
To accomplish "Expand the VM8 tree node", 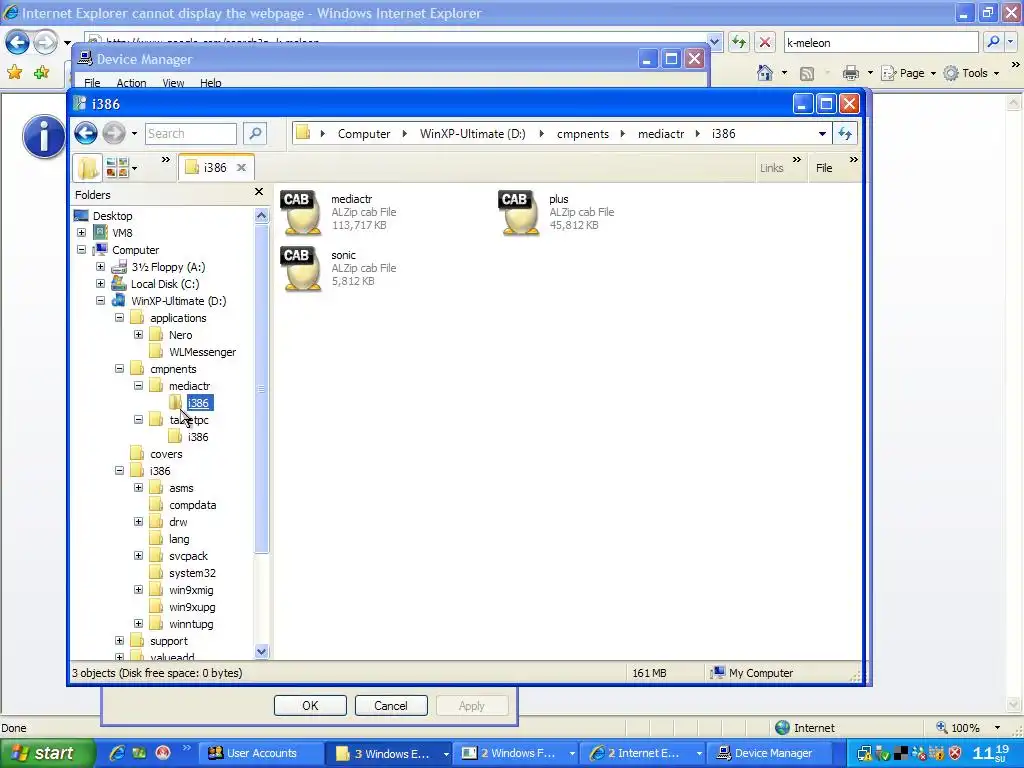I will 81,232.
